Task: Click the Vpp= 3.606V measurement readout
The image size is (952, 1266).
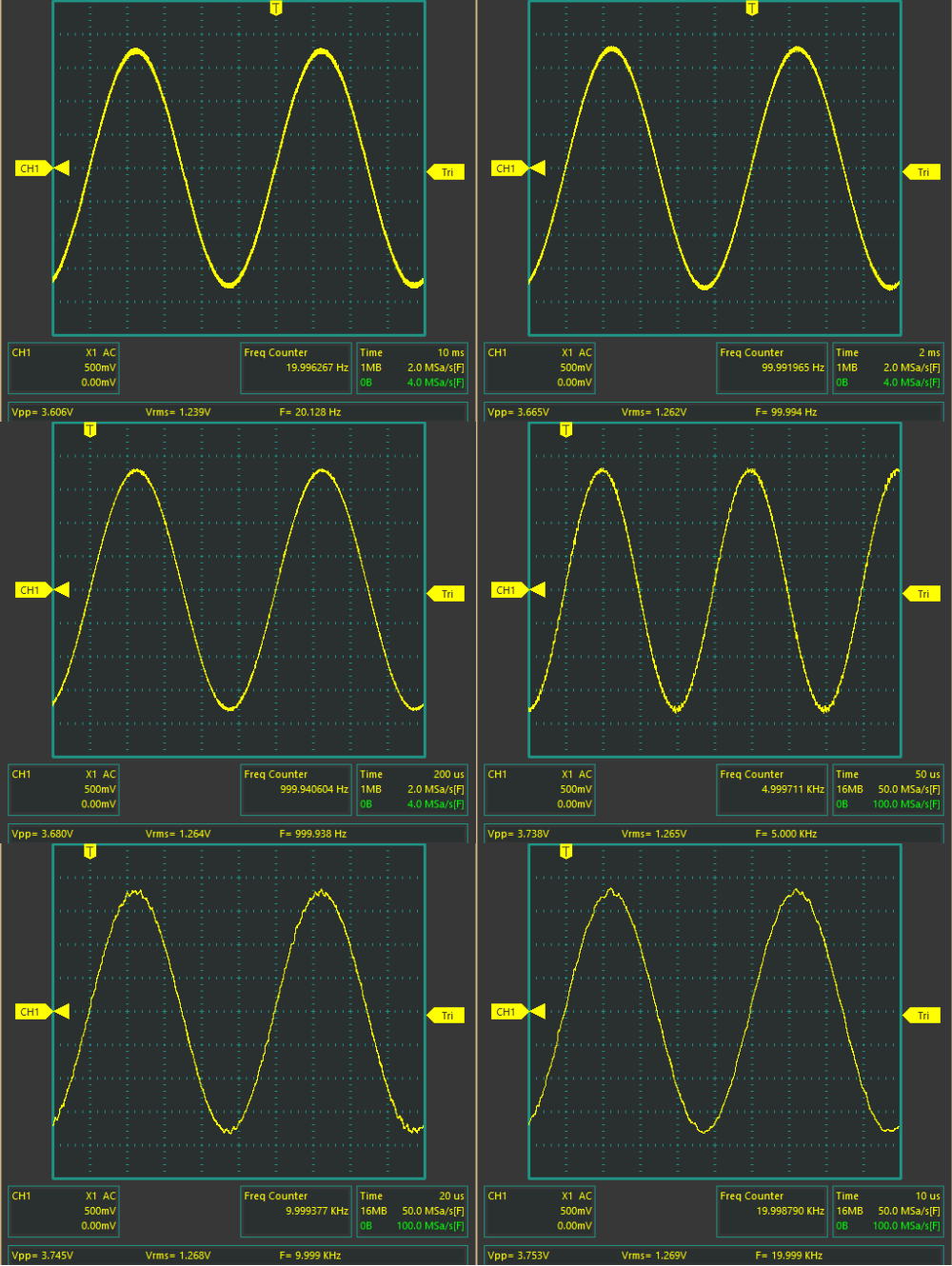Action: click(x=43, y=412)
